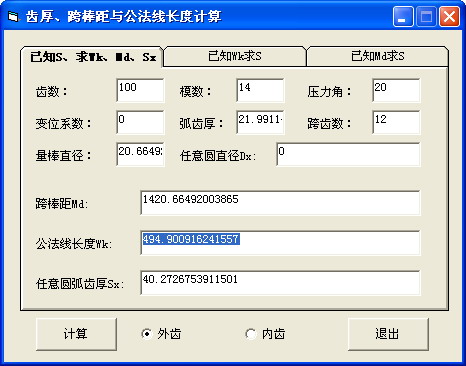Click the 跨棒距Md result field
The width and height of the screenshot is (466, 366).
point(280,203)
